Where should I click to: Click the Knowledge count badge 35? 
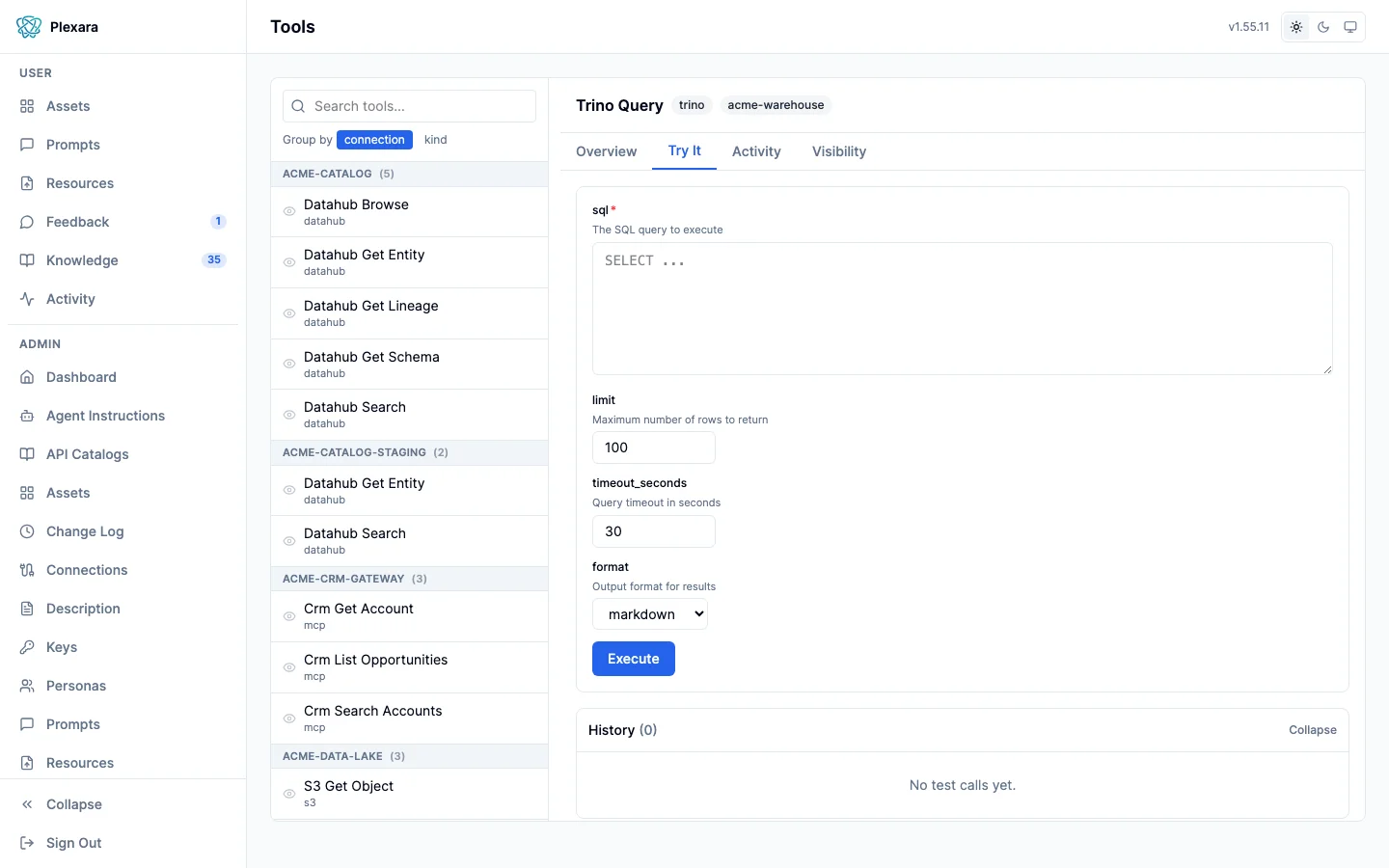point(214,260)
